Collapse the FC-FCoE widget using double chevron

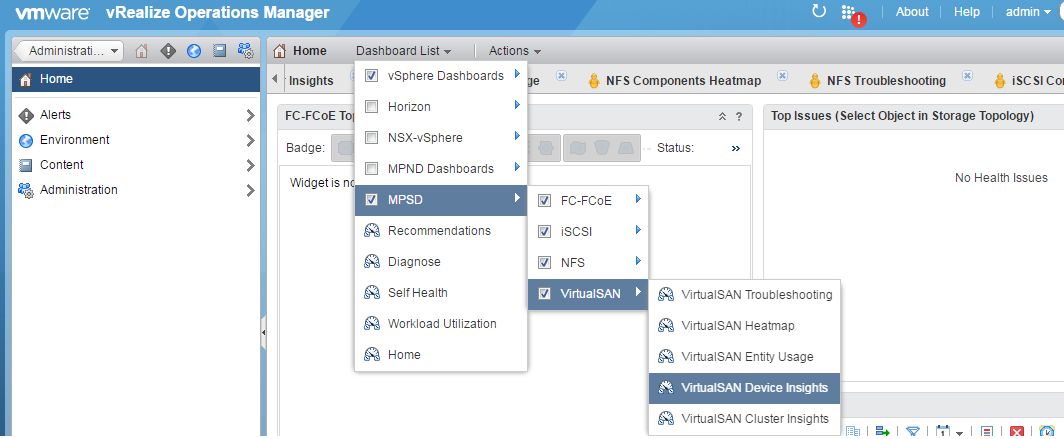723,117
